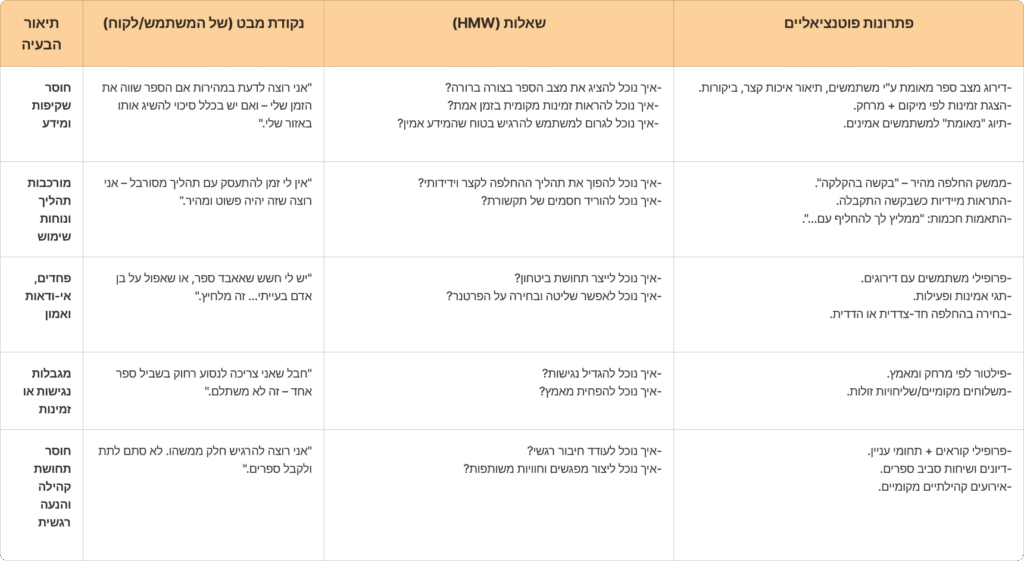Click question 'איך נוכל לייצר תחושת ביטחון'

[587, 279]
